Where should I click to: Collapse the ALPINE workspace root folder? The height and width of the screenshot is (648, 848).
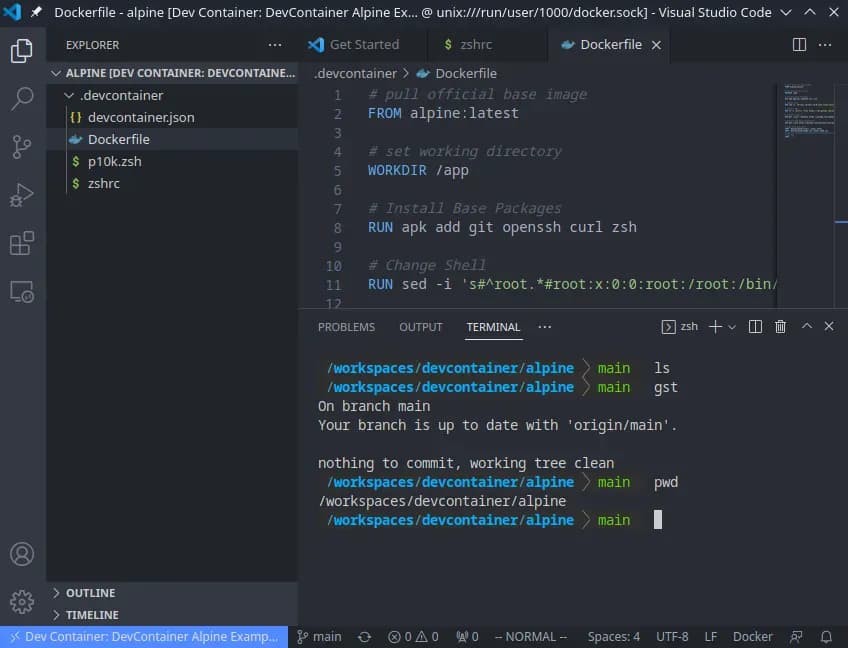point(172,73)
